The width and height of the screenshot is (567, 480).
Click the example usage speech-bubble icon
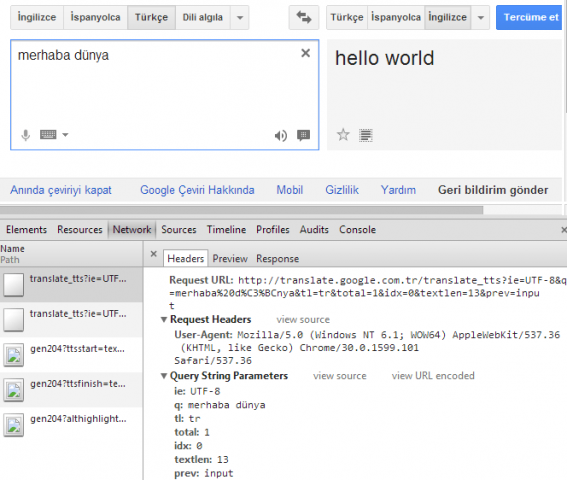tap(303, 135)
